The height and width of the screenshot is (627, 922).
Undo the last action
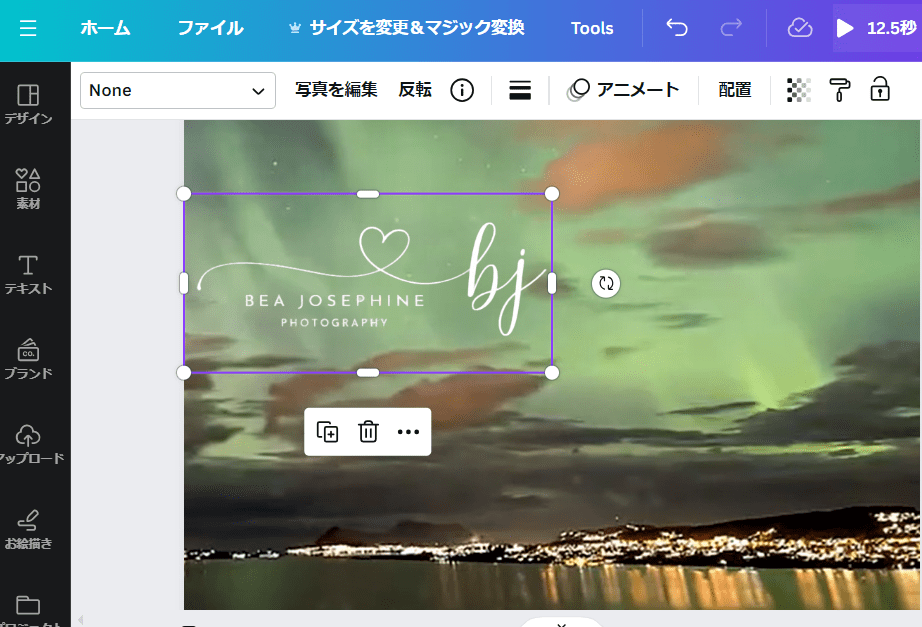(677, 28)
